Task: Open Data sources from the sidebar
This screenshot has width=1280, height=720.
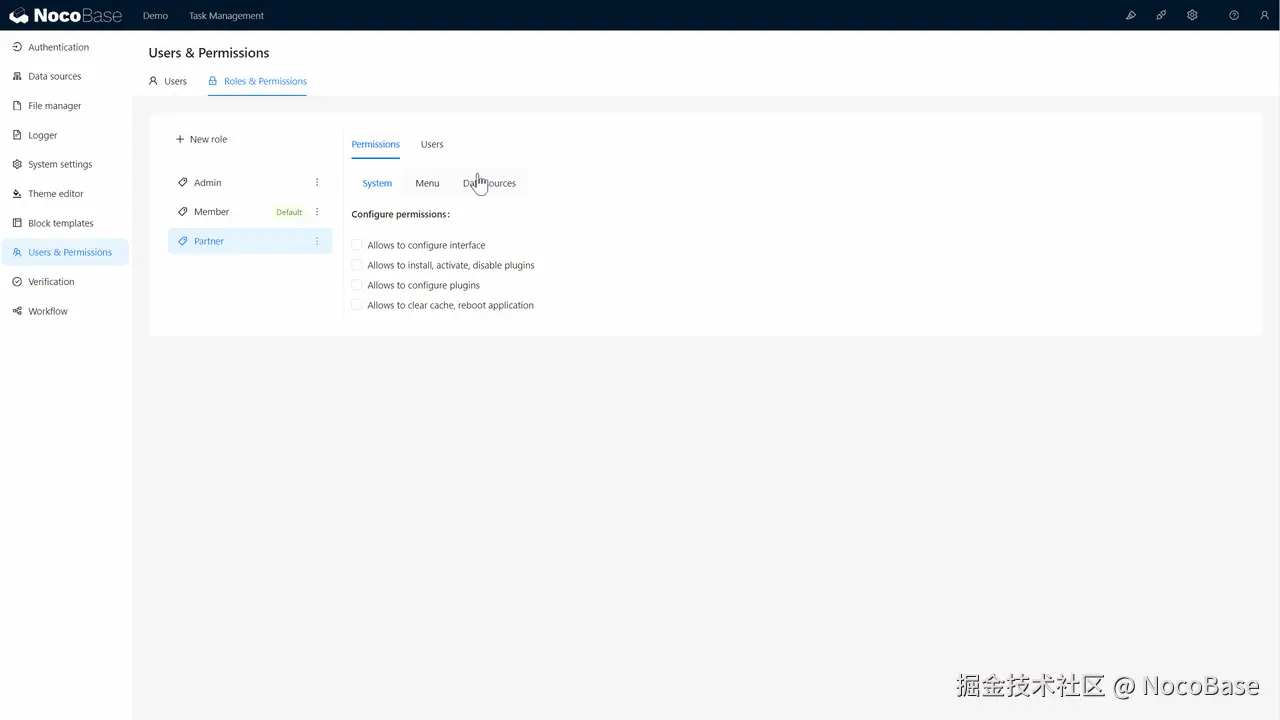Action: point(54,76)
